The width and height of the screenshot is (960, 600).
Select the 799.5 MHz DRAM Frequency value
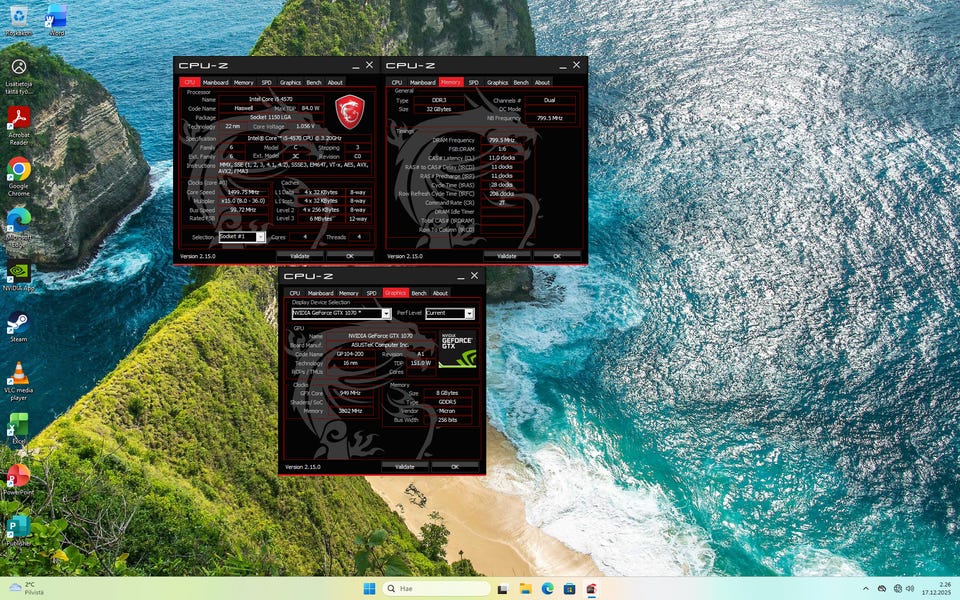point(501,140)
